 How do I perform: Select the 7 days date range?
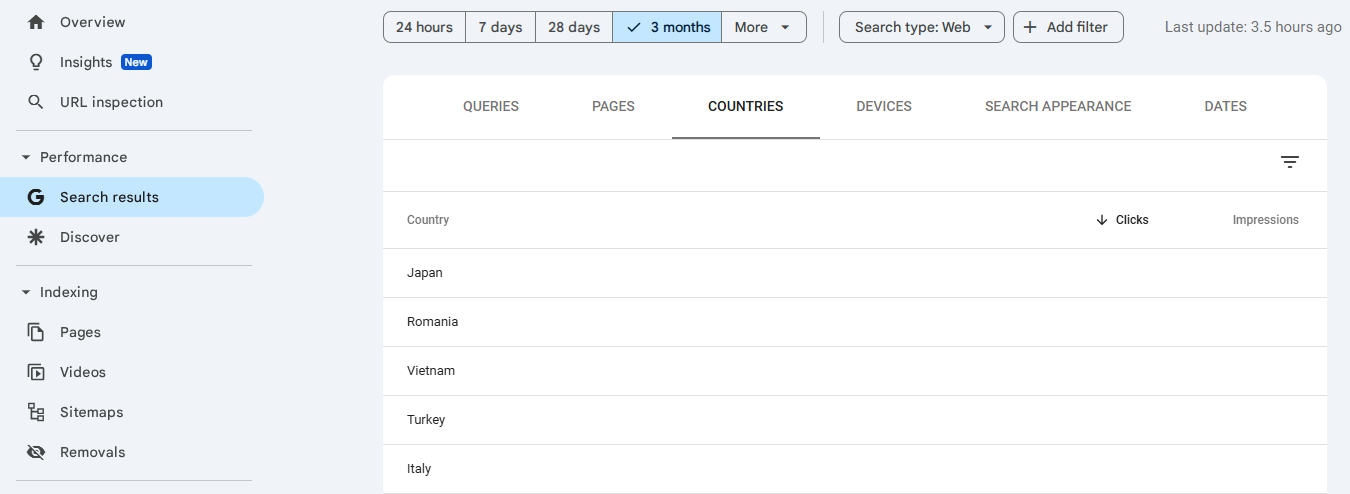[x=500, y=27]
